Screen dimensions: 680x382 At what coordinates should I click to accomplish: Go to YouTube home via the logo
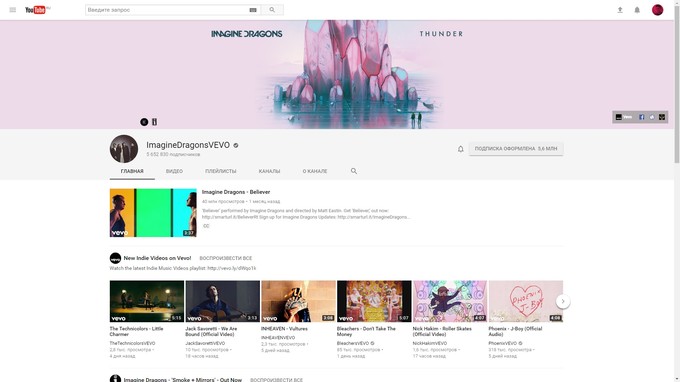pos(37,10)
